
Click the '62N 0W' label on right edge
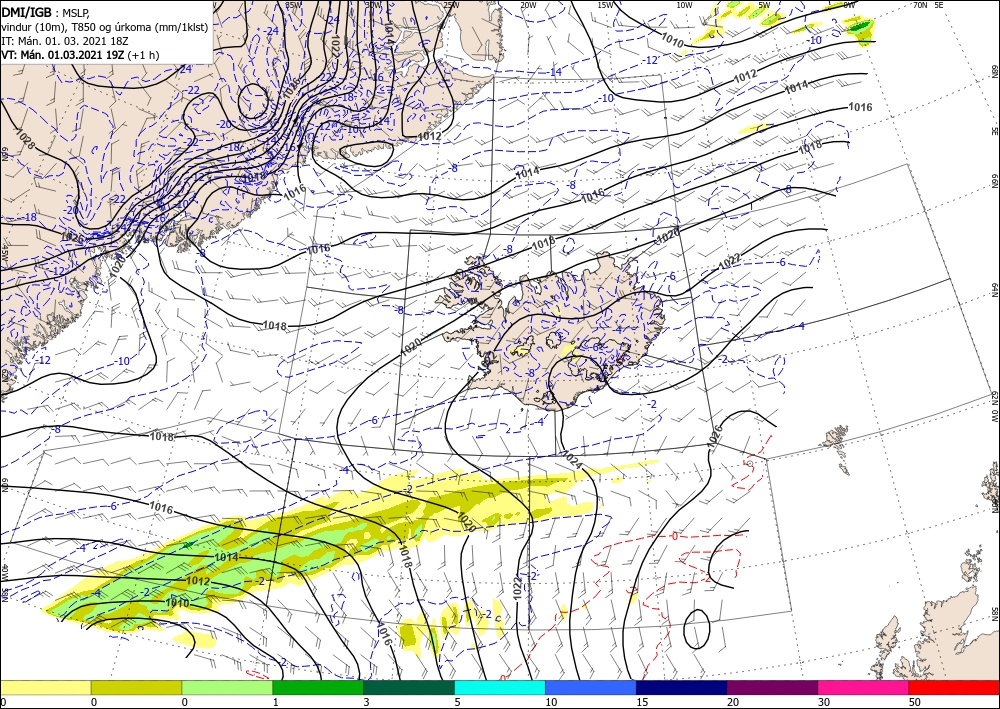994,407
